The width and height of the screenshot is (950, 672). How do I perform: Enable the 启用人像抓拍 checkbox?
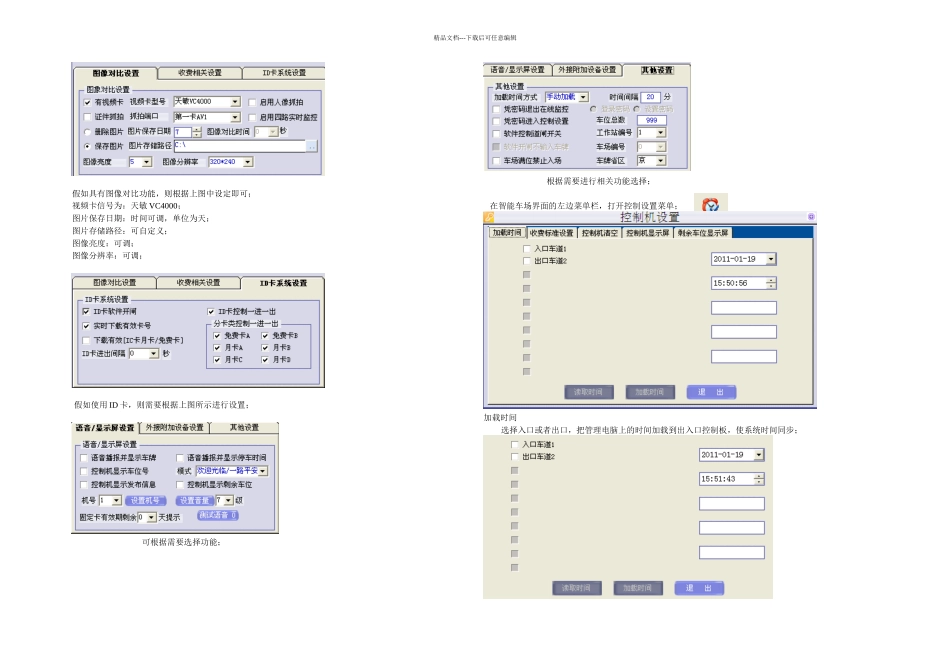click(x=252, y=102)
